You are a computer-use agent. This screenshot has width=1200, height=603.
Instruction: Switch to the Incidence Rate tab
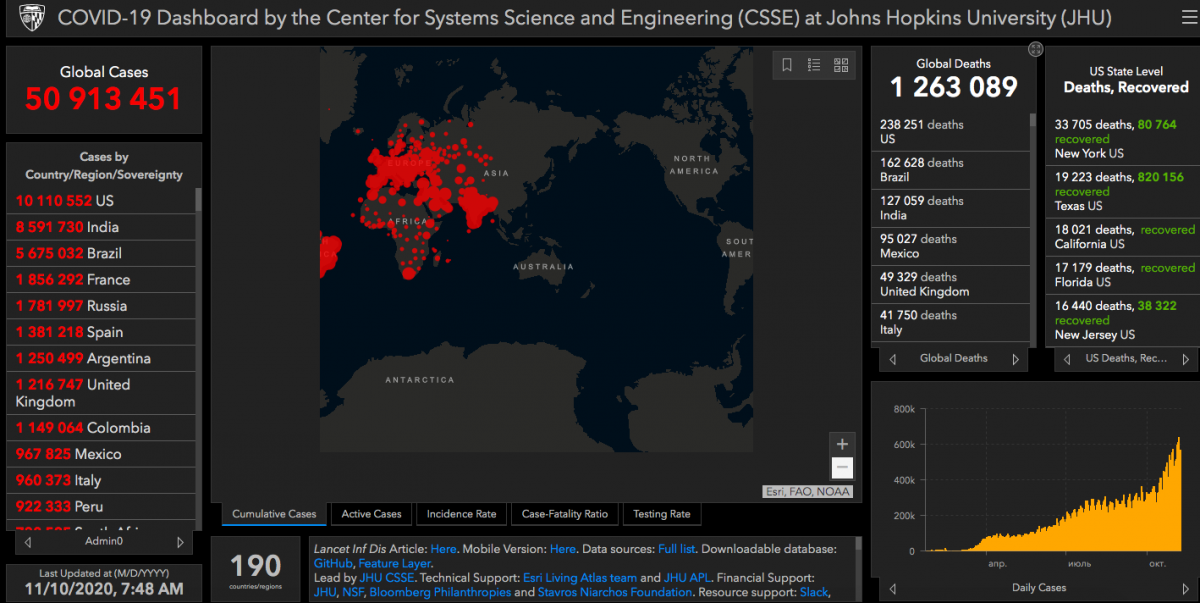click(461, 514)
